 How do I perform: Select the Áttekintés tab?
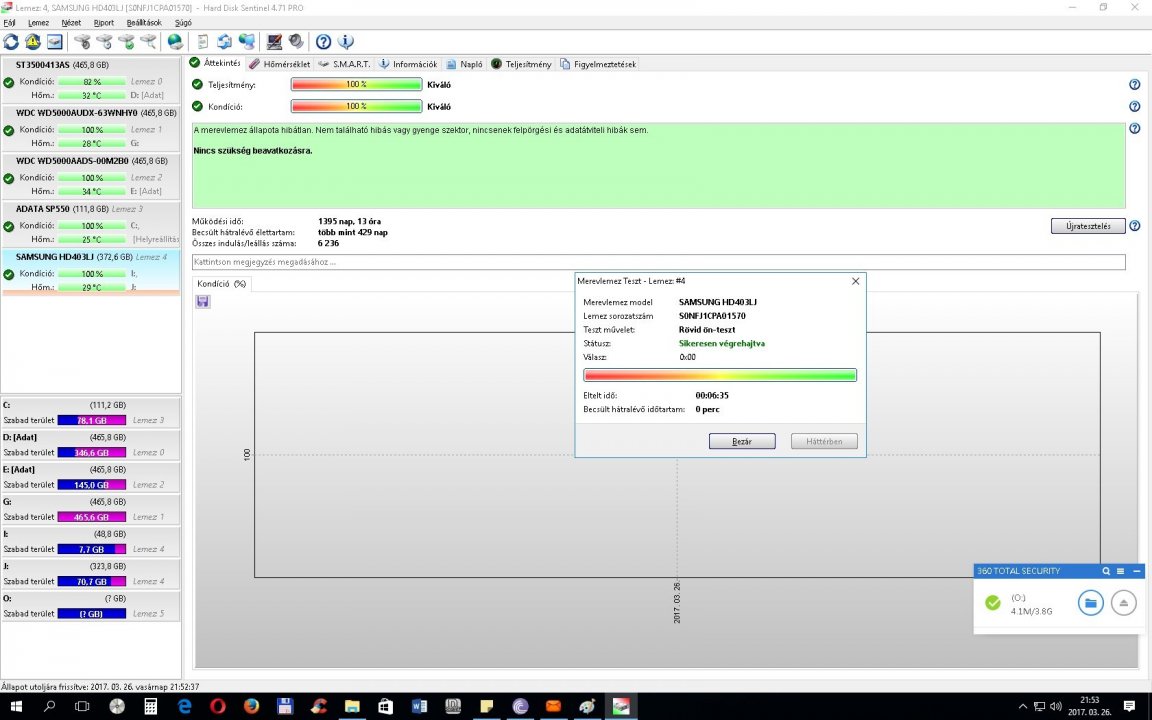tap(215, 63)
